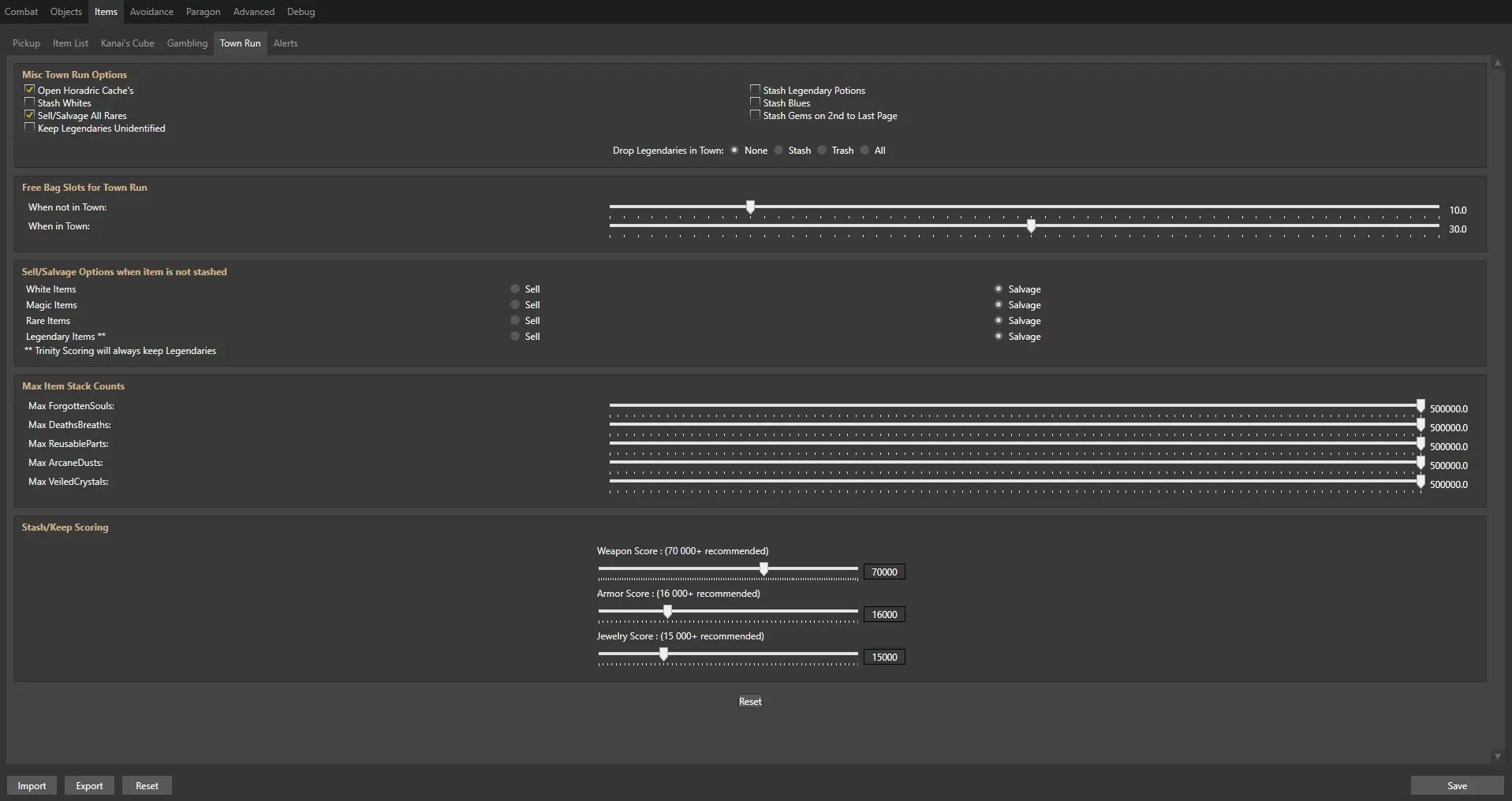Screen dimensions: 1512x801
Task: Switch to the Pickup tab
Action: pos(26,43)
